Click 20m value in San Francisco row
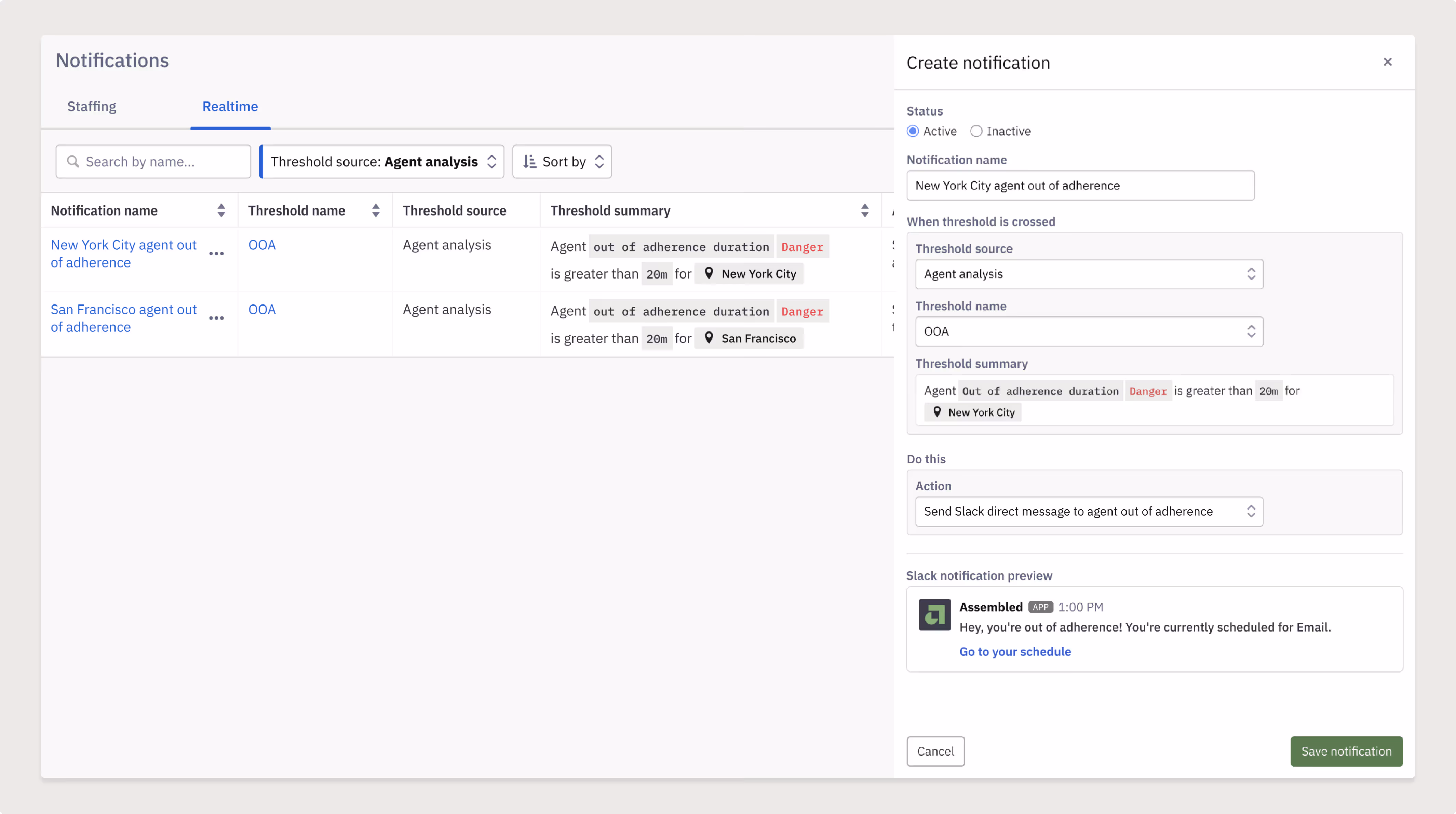Viewport: 1456px width, 814px height. pos(657,339)
